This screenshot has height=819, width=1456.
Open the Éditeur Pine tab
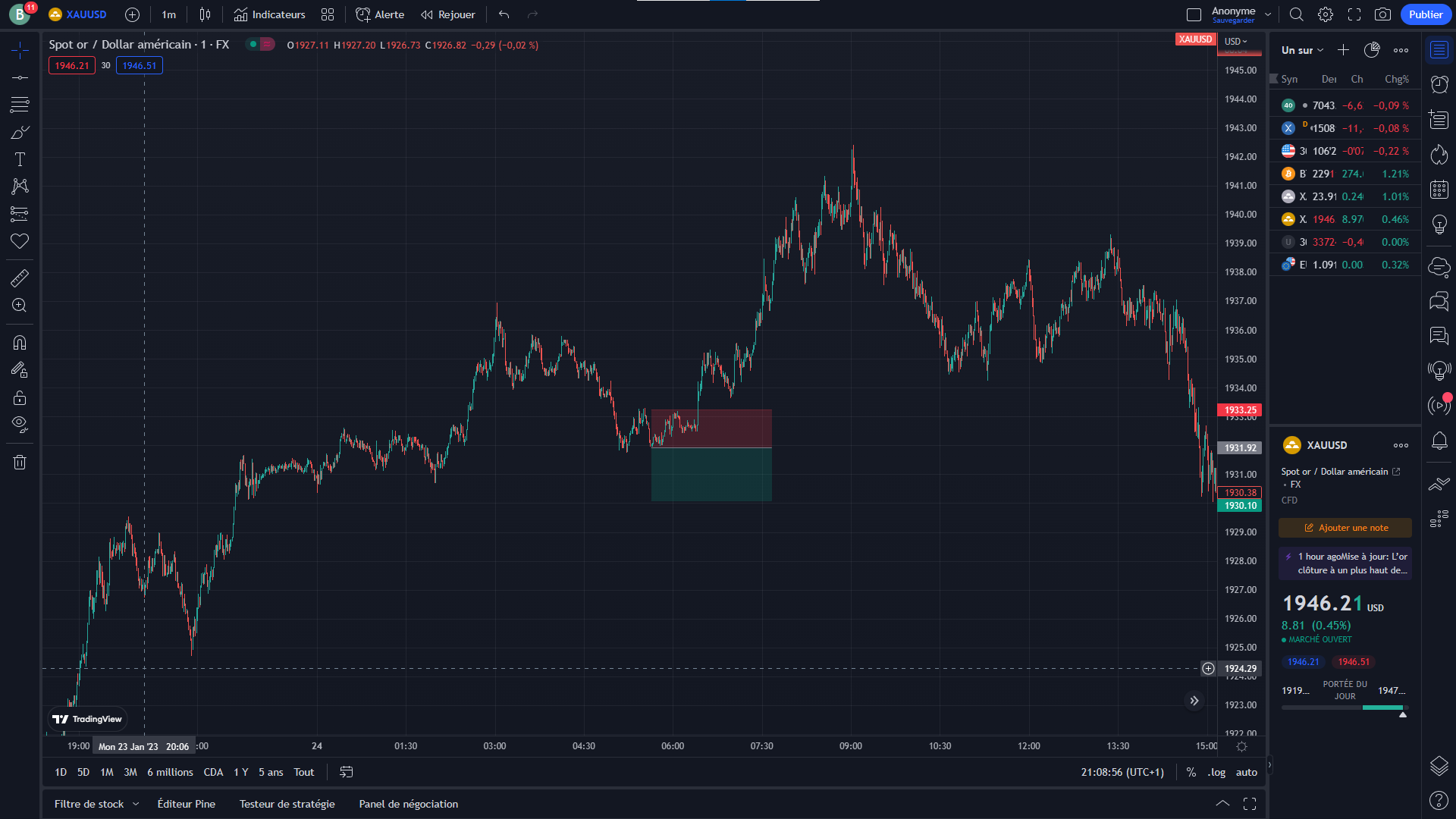[x=186, y=804]
